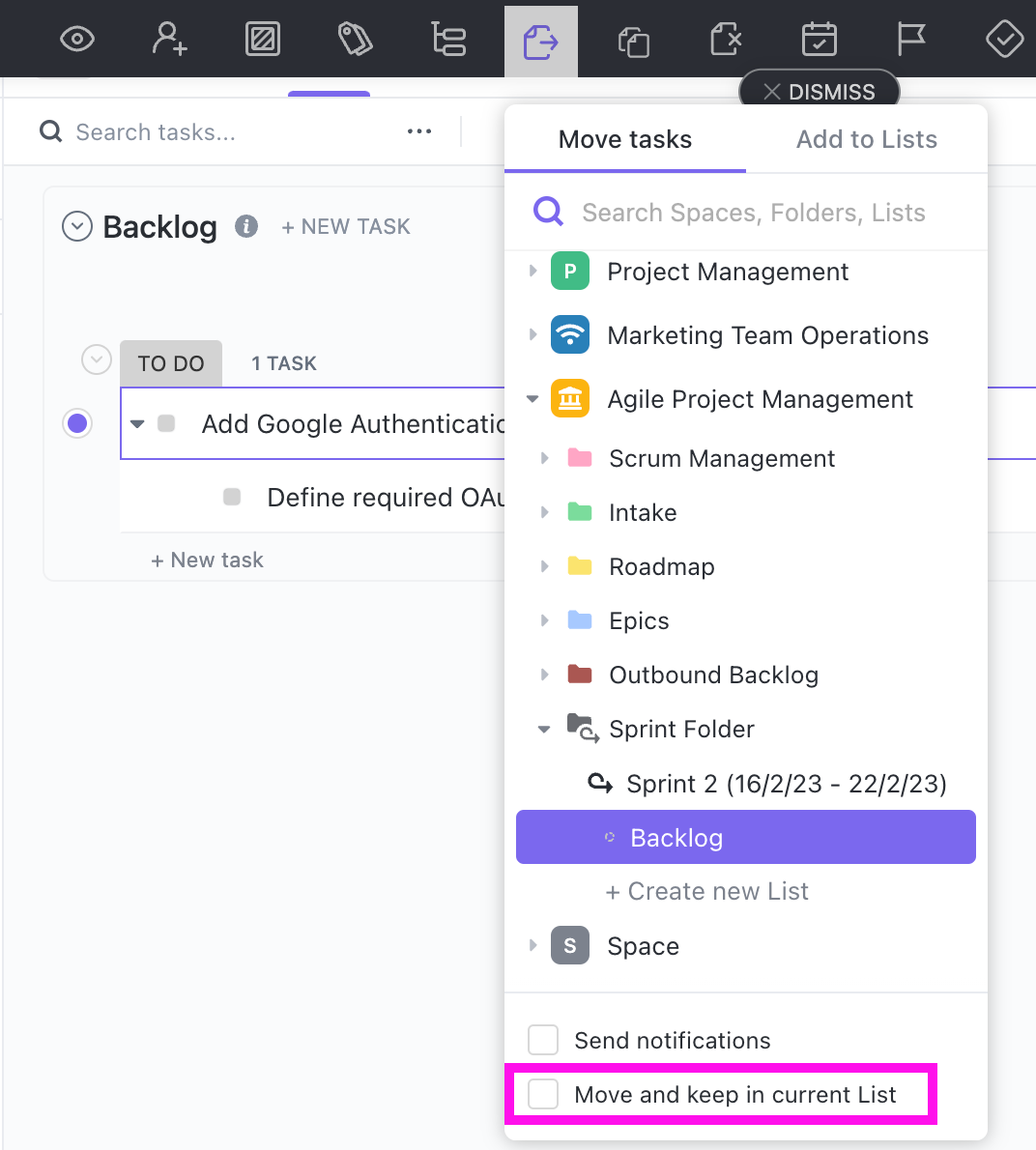The image size is (1036, 1150).
Task: Click the priority flag icon
Action: pyautogui.click(x=911, y=40)
